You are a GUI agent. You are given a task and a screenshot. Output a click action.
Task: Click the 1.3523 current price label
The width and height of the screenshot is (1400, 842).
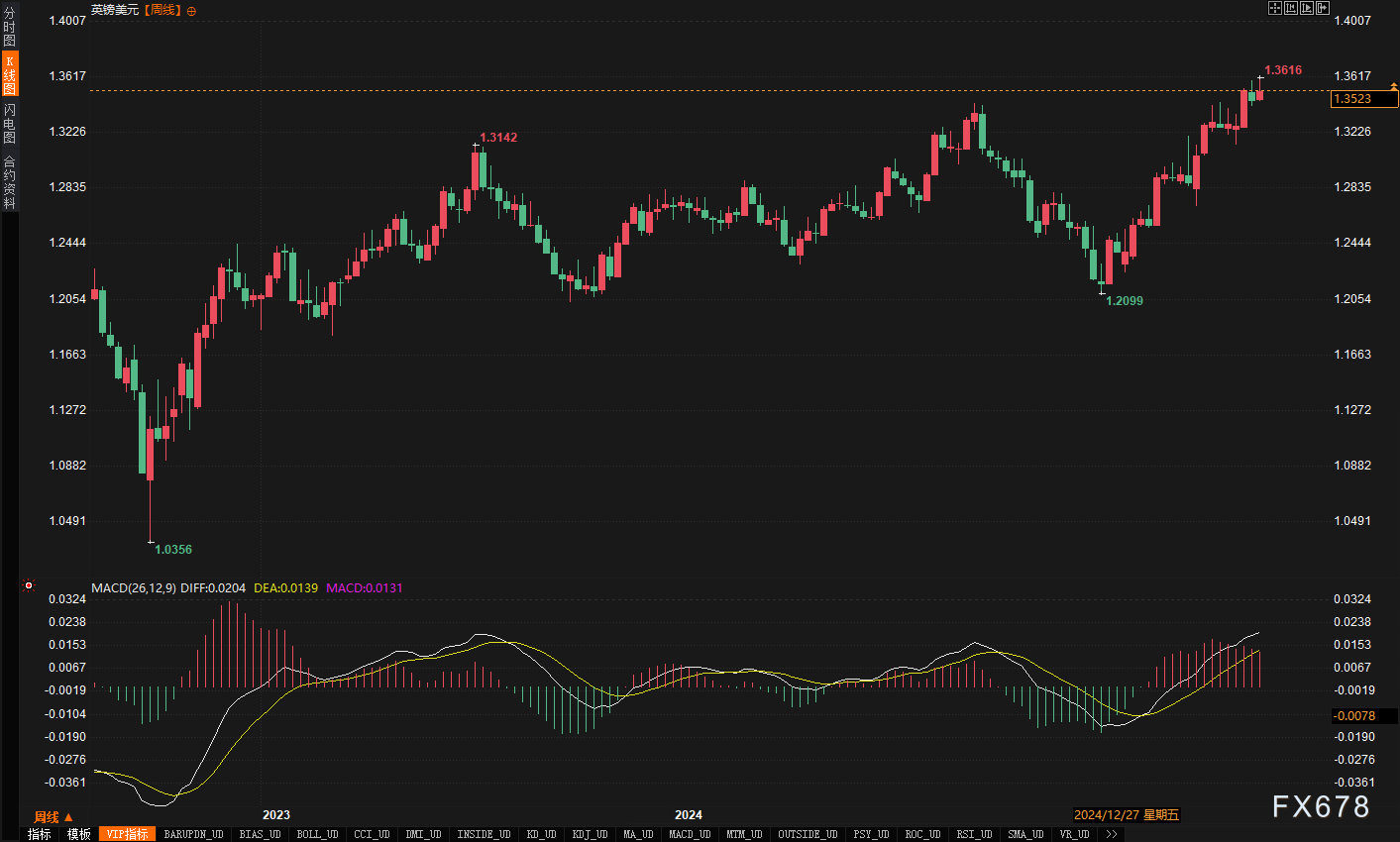pos(1364,99)
